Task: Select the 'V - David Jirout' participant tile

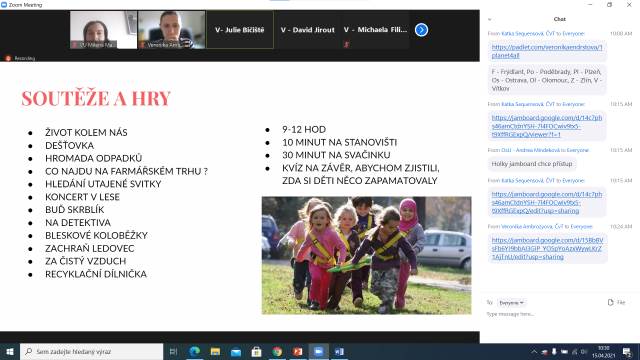Action: 307,30
